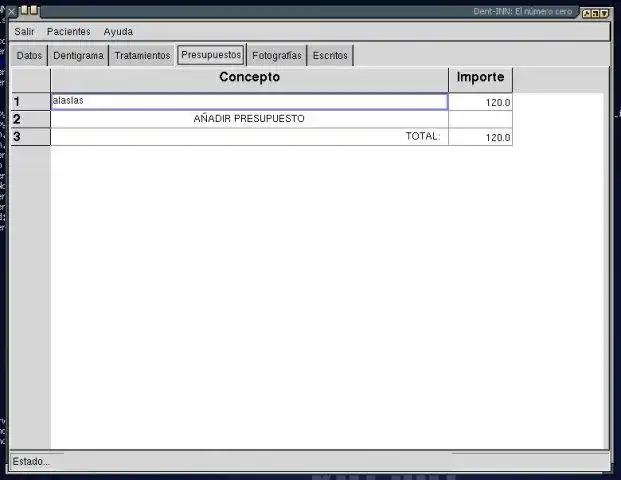Screen dimensions: 621x480
Task: Click the window close X icon
Action: 11,11
